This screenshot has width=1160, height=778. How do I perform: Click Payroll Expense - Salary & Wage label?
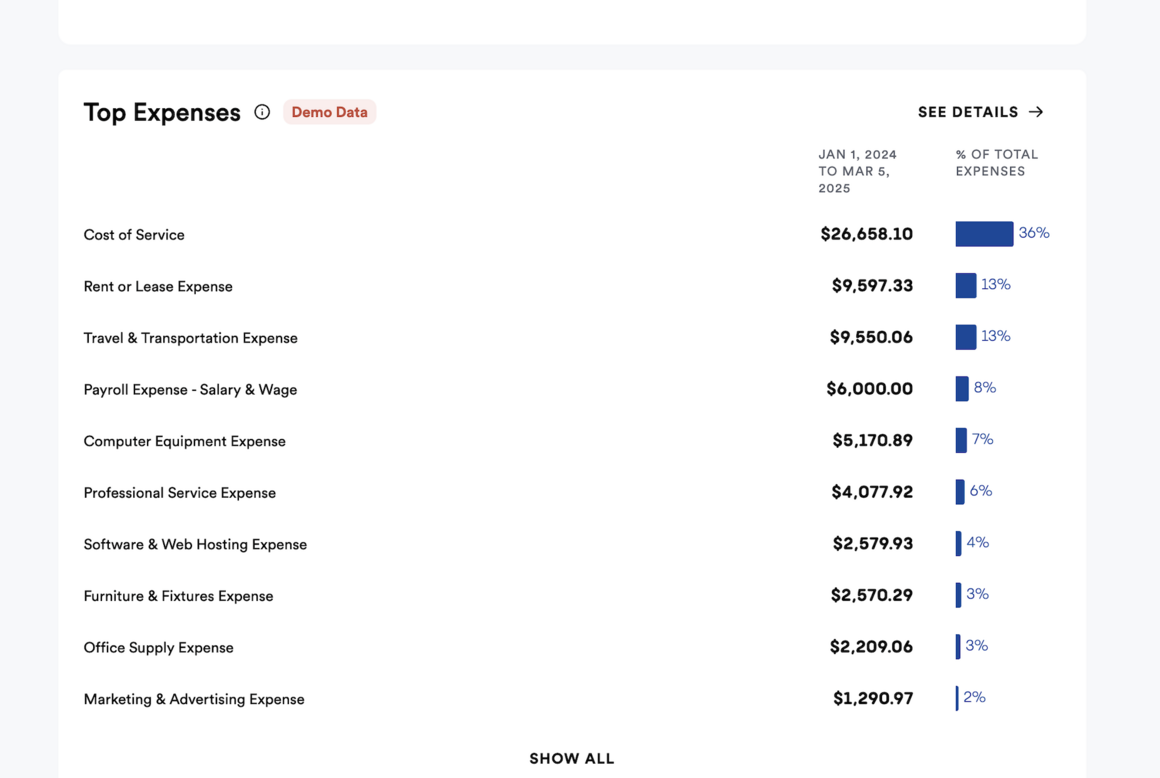pos(190,390)
